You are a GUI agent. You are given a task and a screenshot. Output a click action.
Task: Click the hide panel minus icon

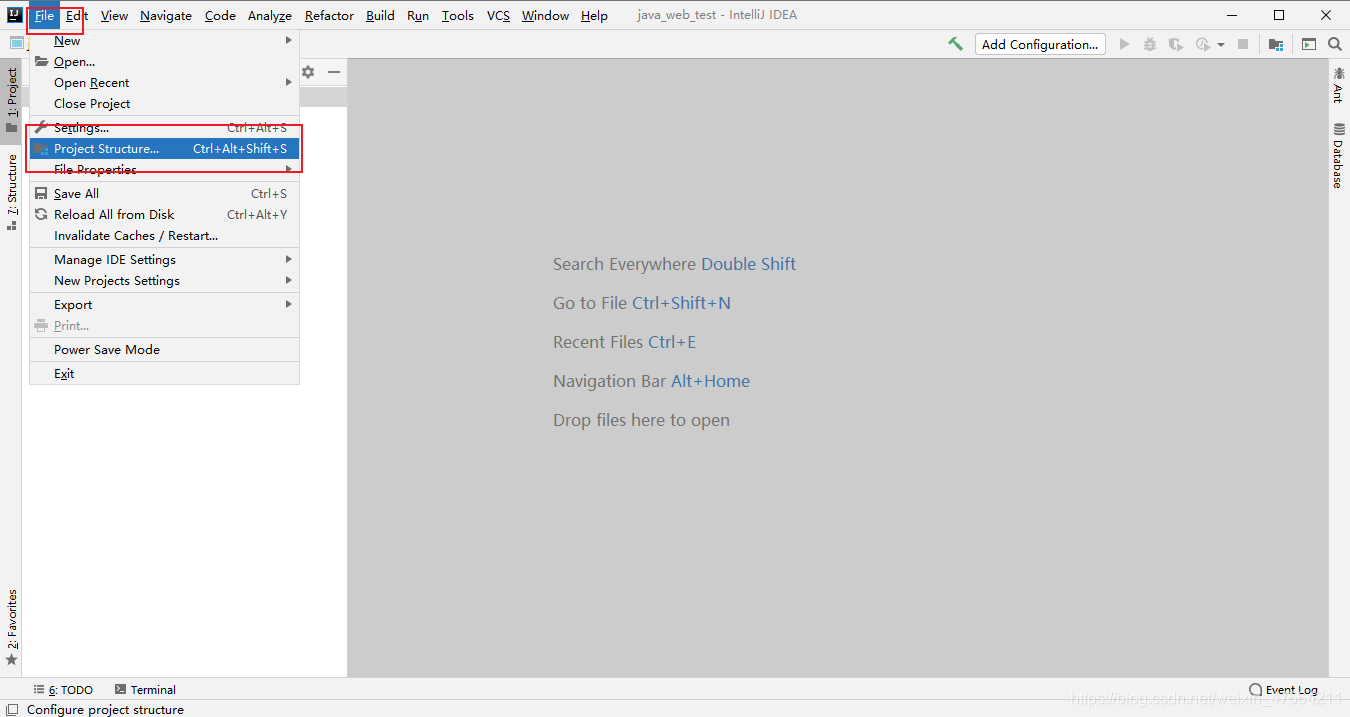coord(334,72)
